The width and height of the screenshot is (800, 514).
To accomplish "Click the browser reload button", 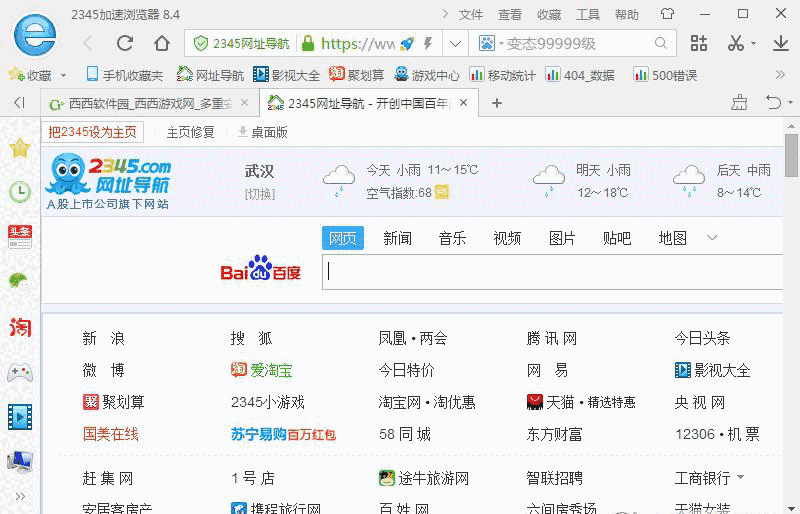I will click(125, 43).
